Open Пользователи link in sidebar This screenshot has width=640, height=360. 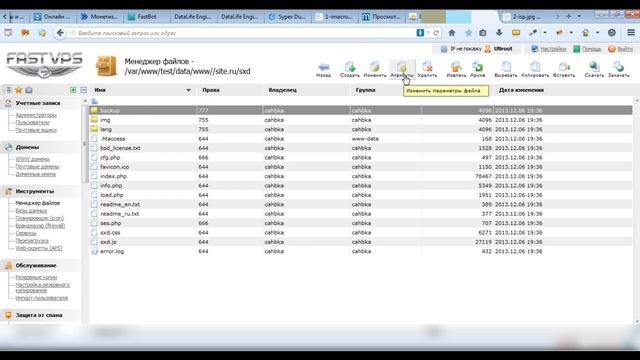coord(32,122)
